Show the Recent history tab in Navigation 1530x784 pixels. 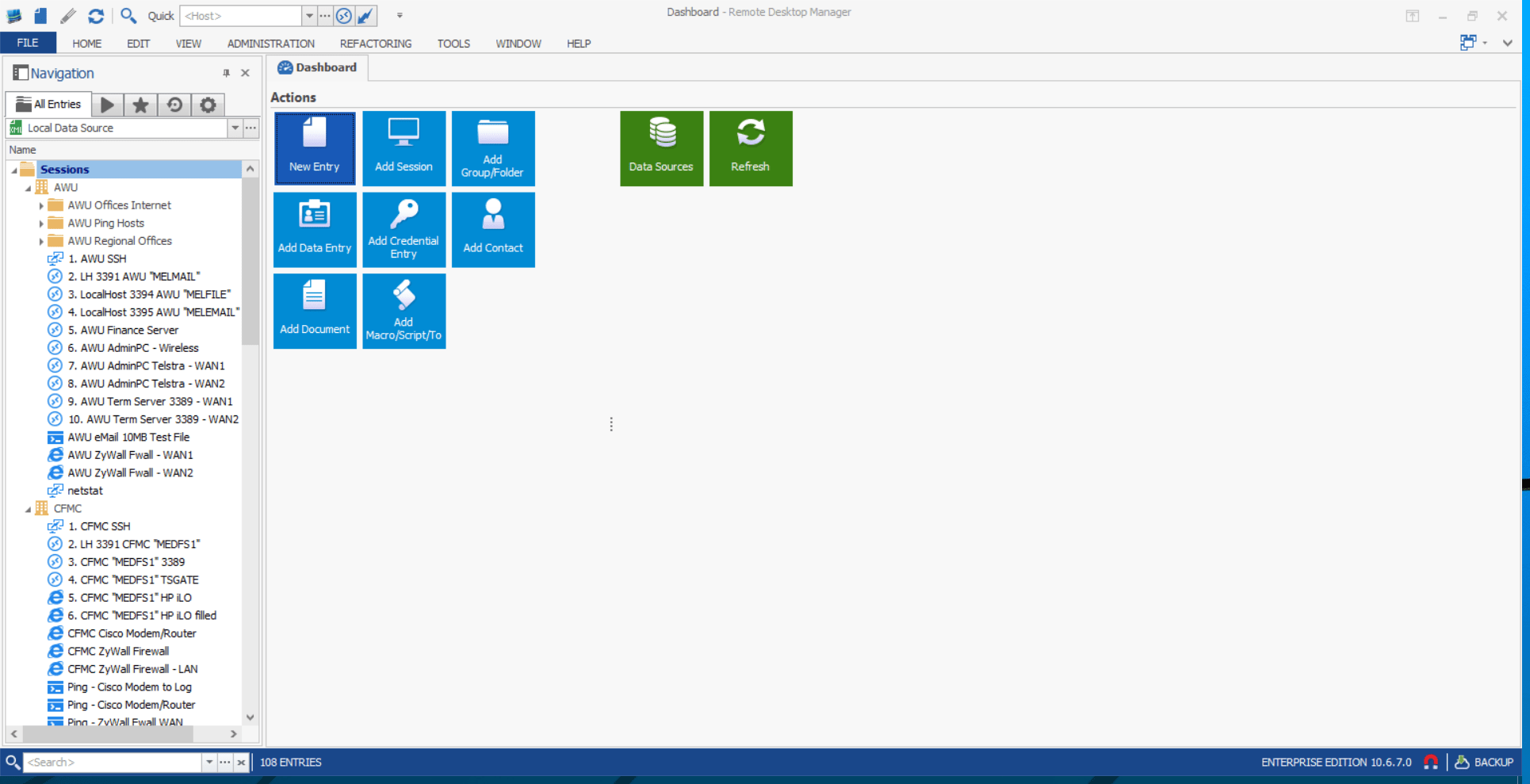pyautogui.click(x=174, y=105)
